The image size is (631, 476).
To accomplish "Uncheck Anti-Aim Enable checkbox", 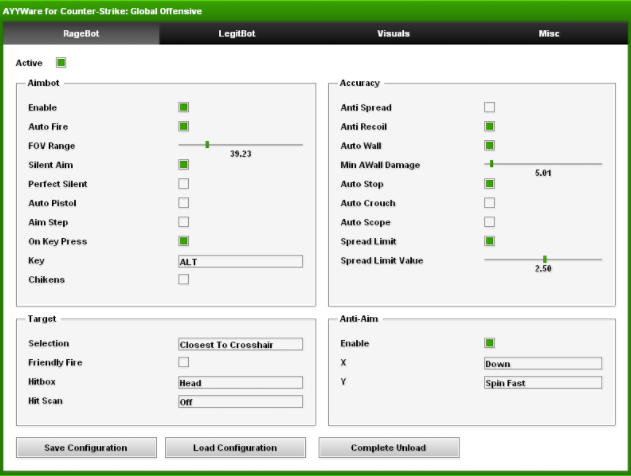I will coord(489,343).
